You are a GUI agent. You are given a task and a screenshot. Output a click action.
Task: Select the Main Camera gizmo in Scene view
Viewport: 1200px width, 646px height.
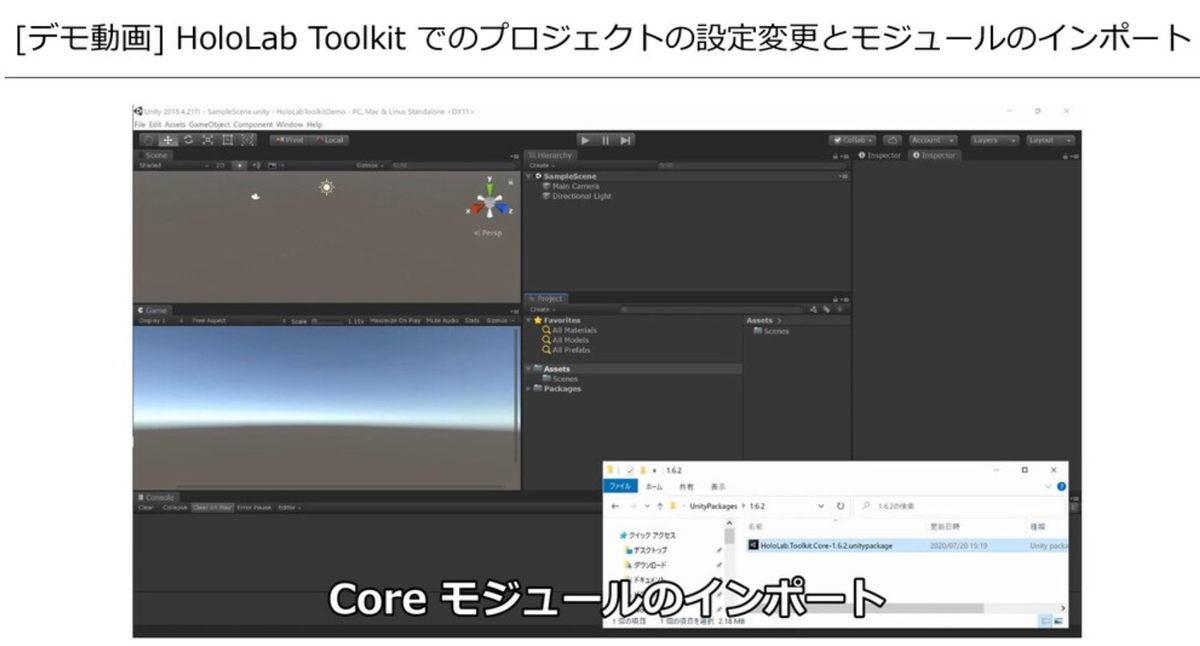[x=256, y=196]
